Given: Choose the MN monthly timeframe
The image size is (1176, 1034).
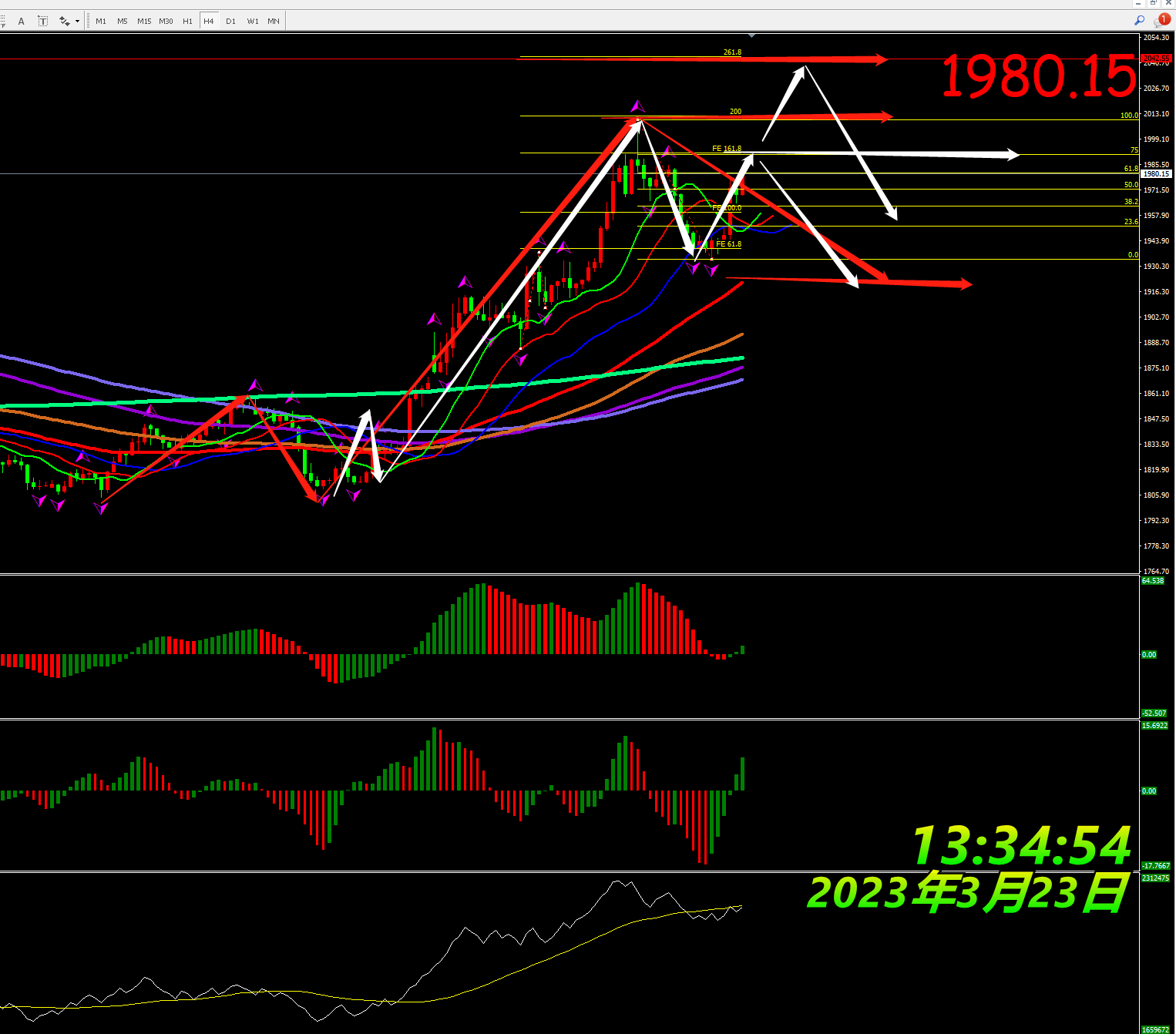Looking at the screenshot, I should 274,21.
